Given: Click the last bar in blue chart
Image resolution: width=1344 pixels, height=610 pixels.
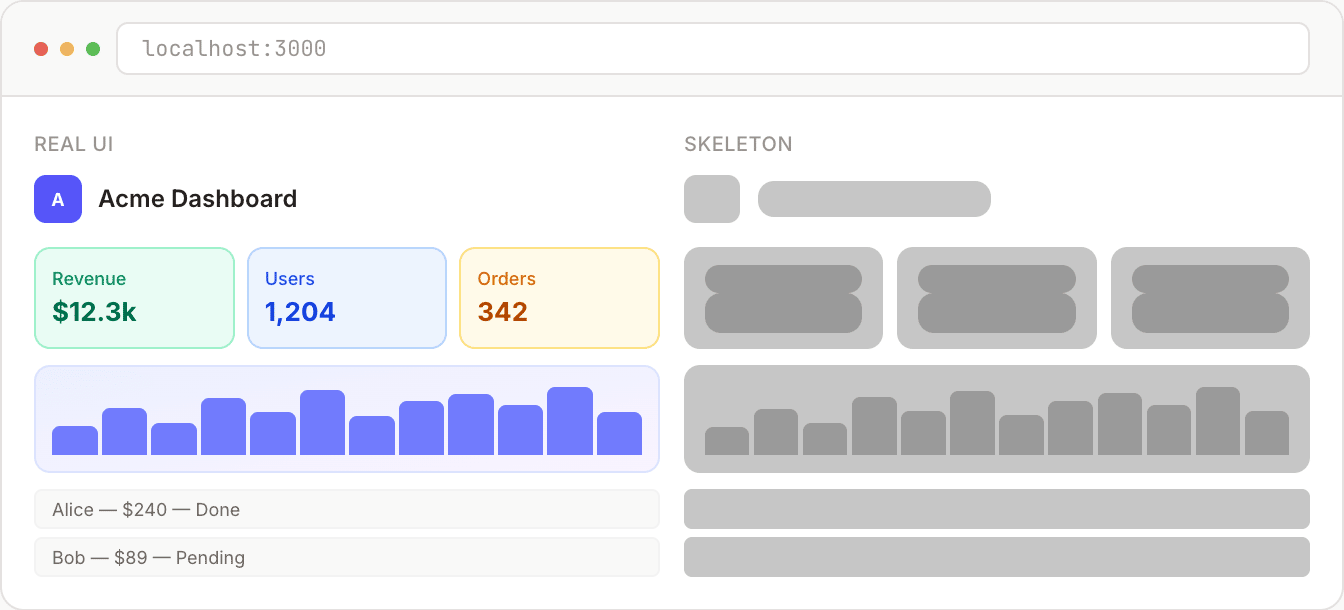Looking at the screenshot, I should tap(619, 433).
